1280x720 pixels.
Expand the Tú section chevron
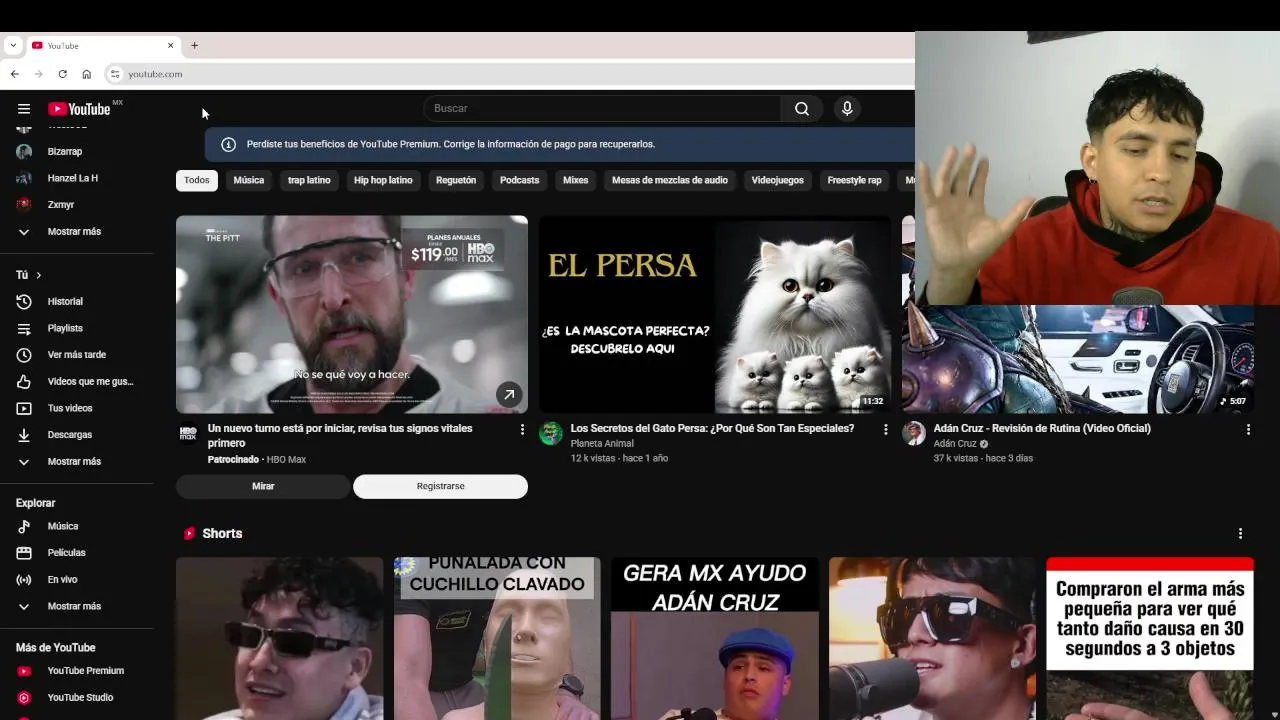38,275
